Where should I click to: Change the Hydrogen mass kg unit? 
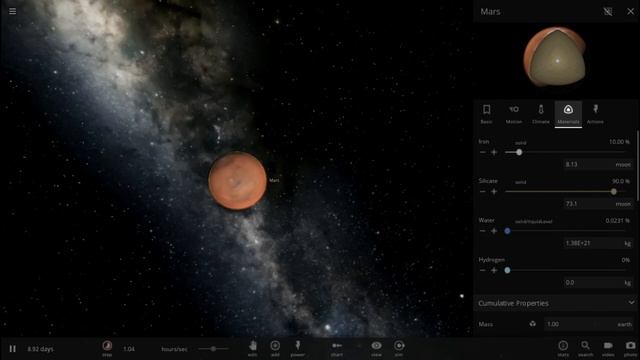pyautogui.click(x=627, y=282)
